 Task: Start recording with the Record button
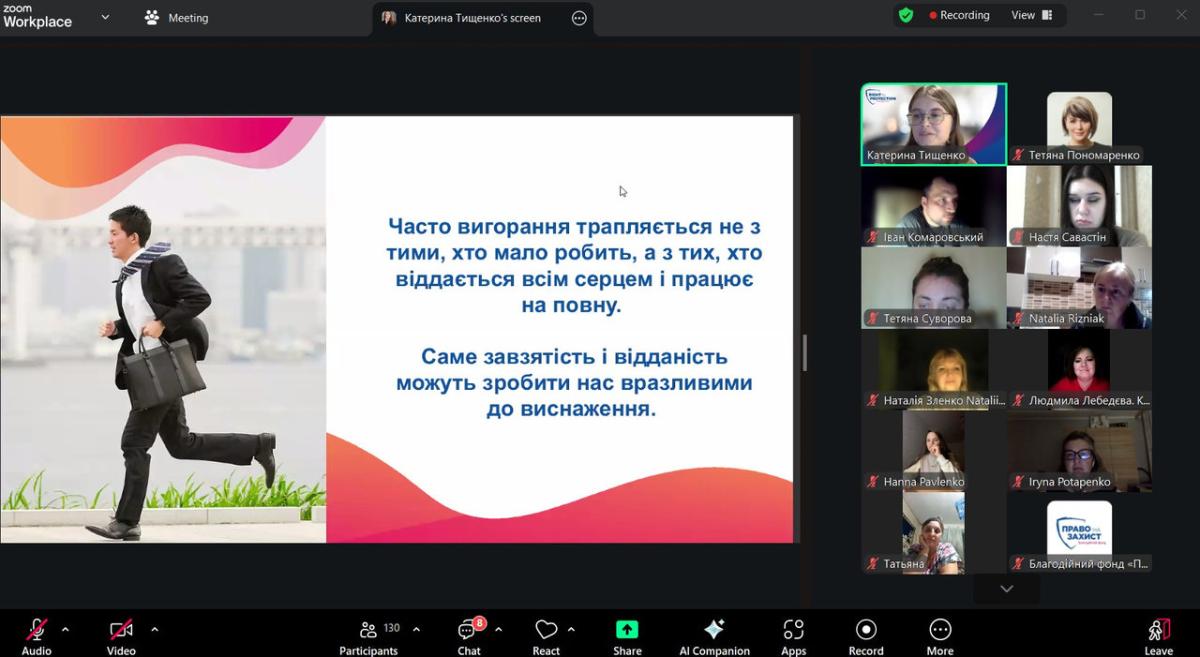click(866, 636)
